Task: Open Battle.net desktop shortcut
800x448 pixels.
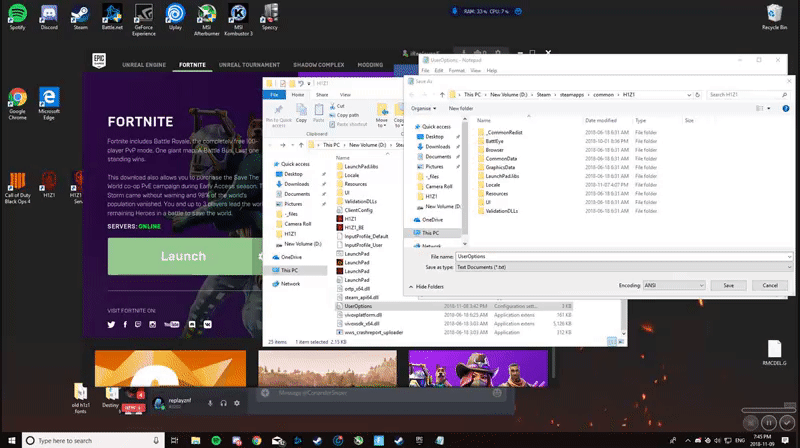Action: 112,16
